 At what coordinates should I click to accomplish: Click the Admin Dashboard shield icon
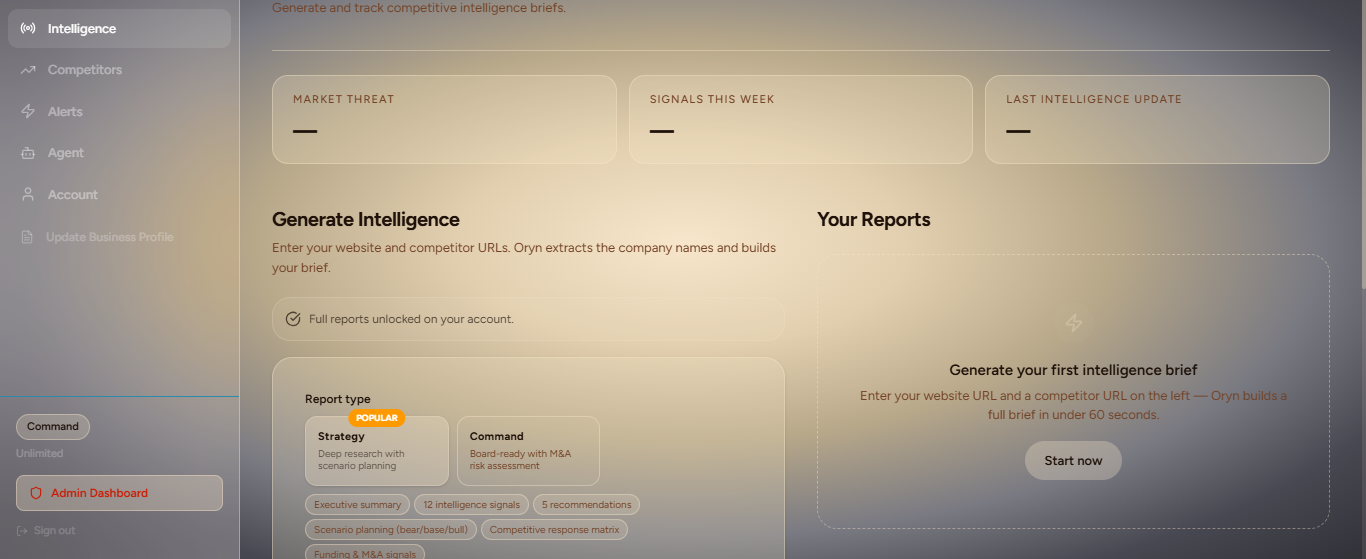(x=36, y=493)
